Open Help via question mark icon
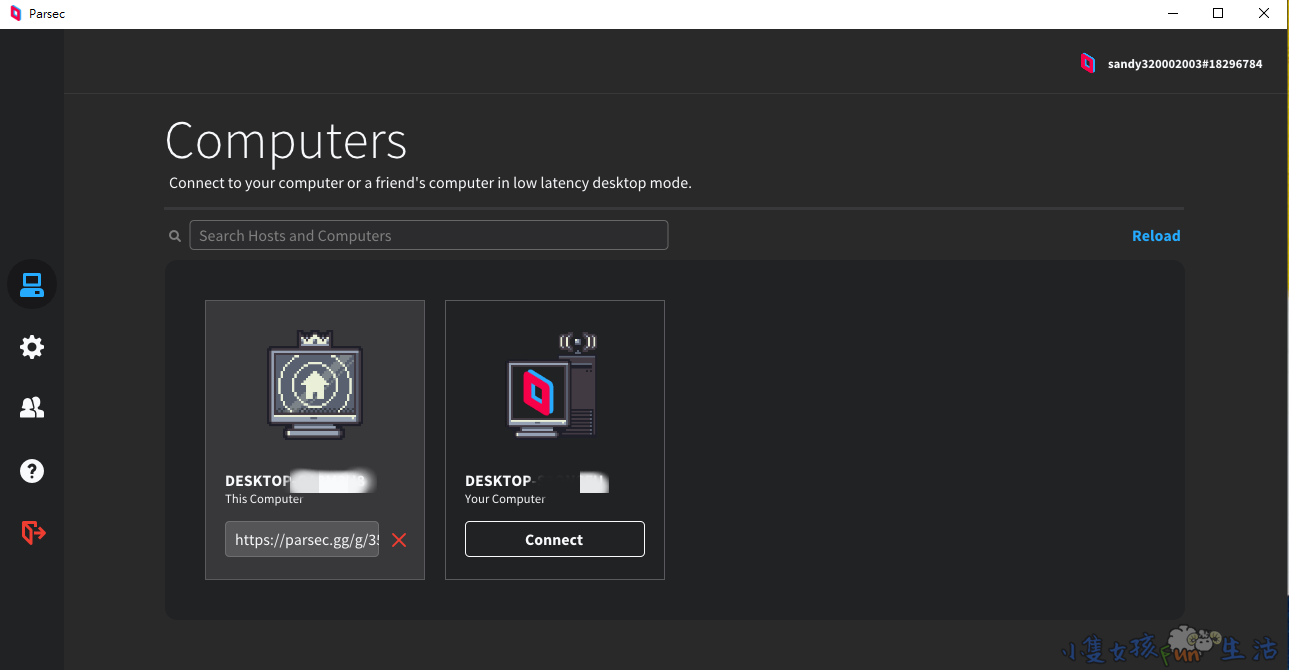 coord(32,471)
